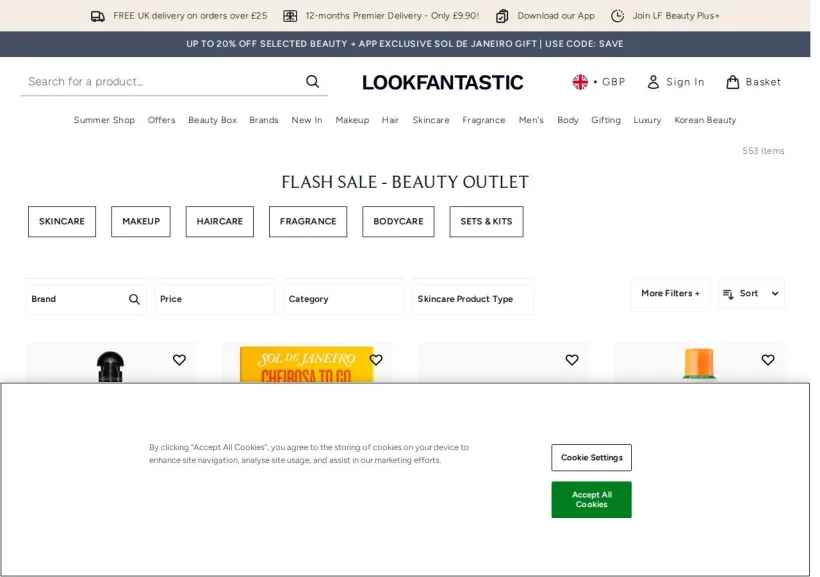820x577 pixels.
Task: Open the orange bottle product thumbnail
Action: (699, 364)
